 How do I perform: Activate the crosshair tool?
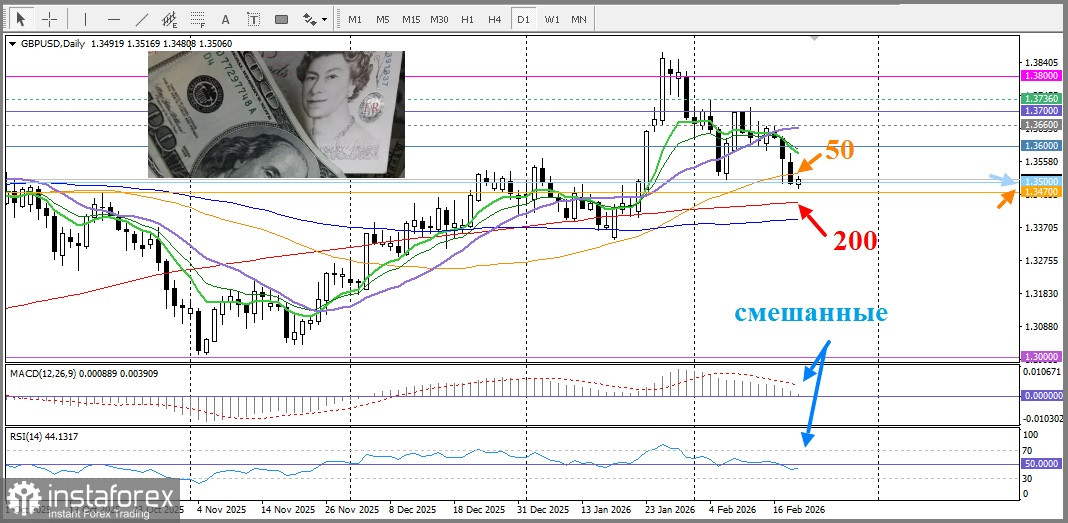[x=48, y=19]
